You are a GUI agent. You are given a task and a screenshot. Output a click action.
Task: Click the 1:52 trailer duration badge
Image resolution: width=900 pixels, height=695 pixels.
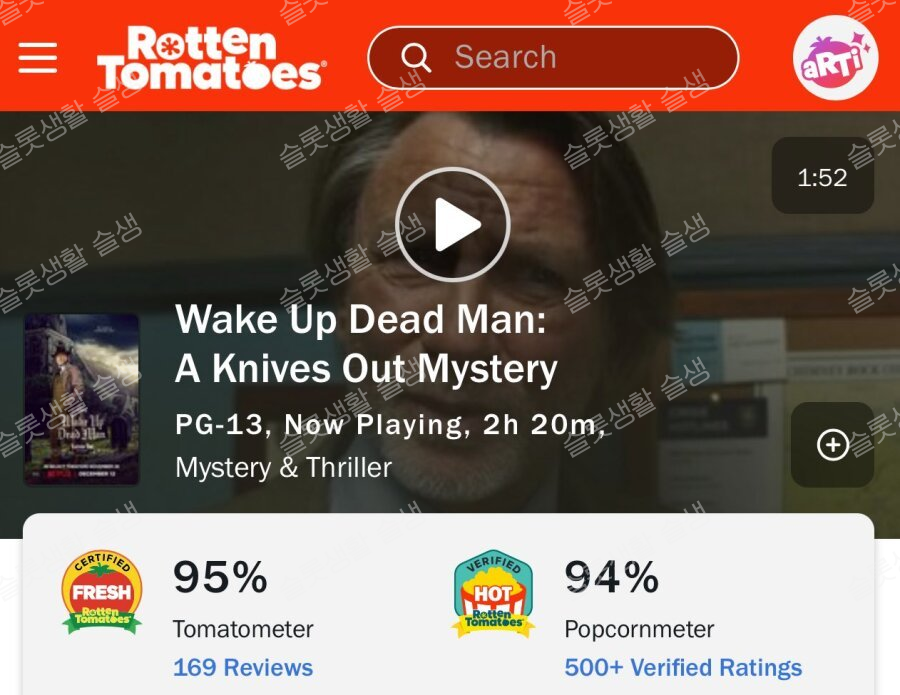(x=823, y=176)
